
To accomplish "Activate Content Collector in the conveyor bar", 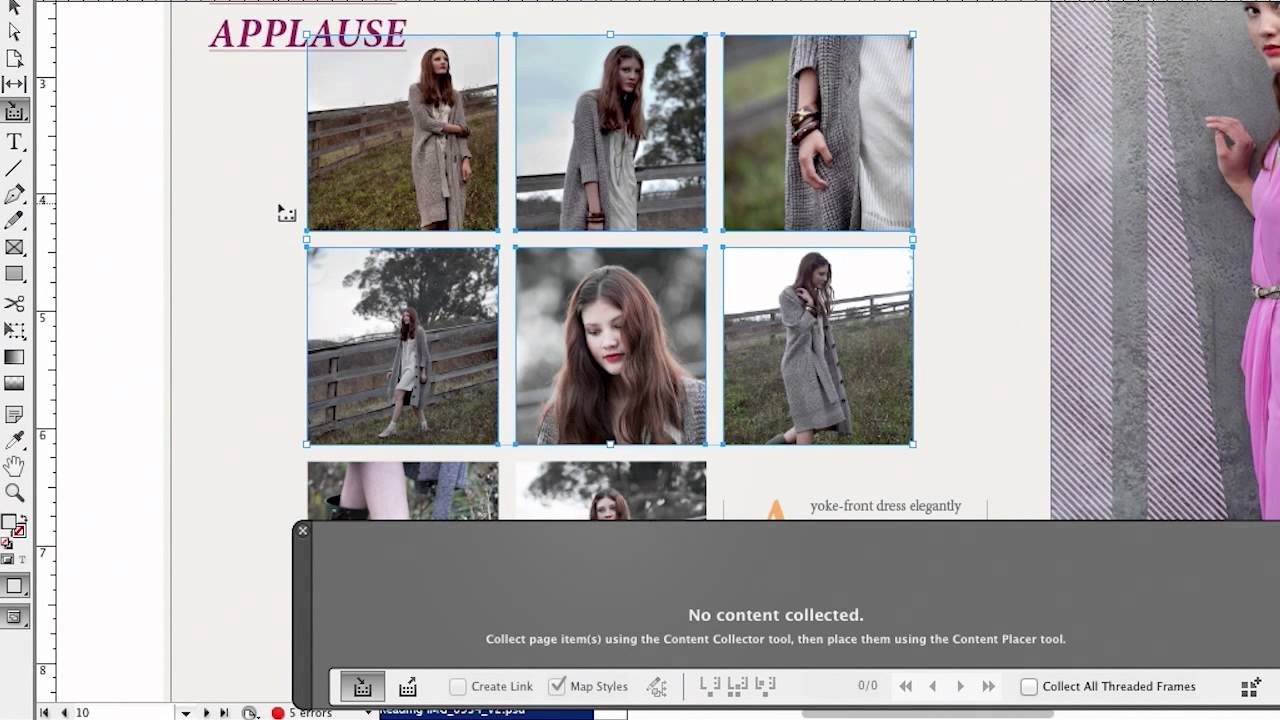I will click(363, 687).
